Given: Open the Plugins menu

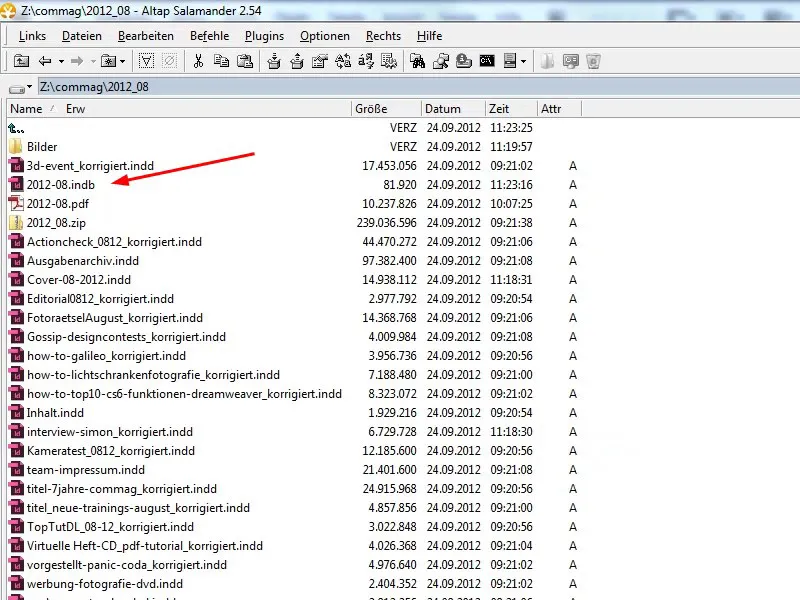Looking at the screenshot, I should point(264,36).
